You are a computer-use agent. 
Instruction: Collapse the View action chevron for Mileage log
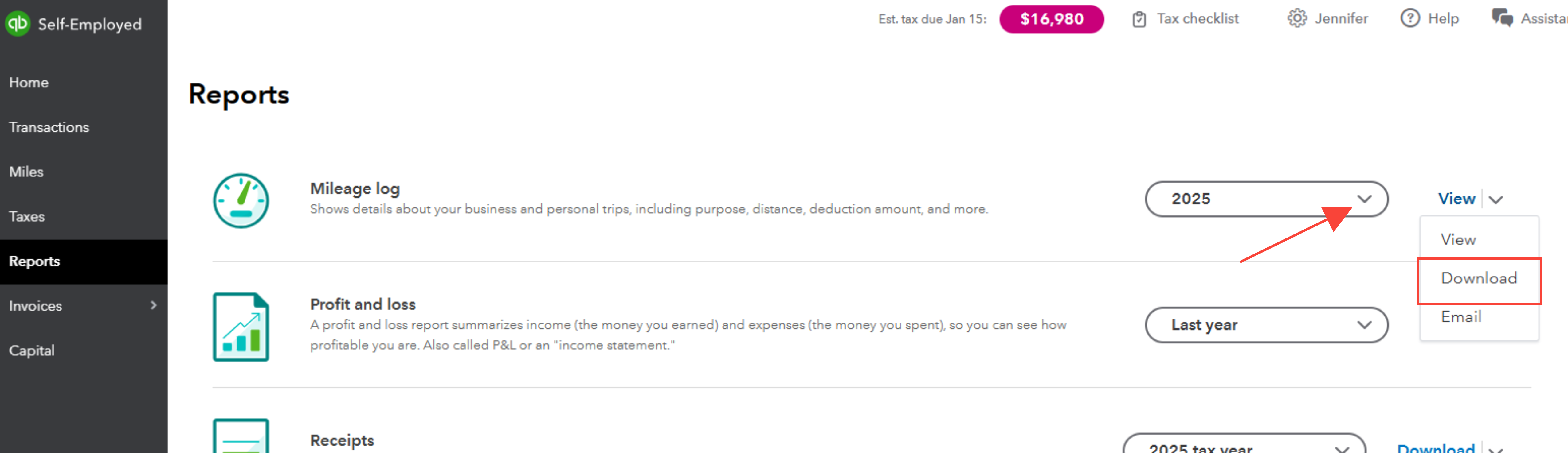[x=1496, y=199]
